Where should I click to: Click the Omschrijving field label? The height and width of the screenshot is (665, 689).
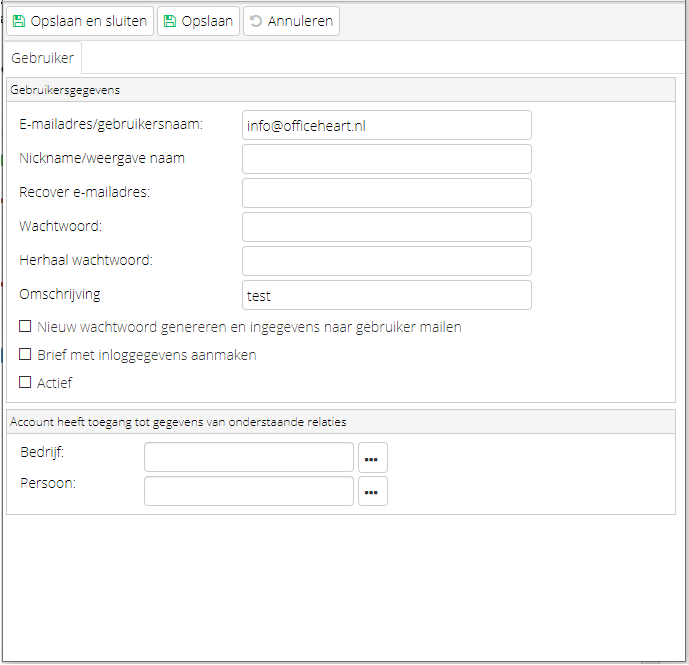point(60,294)
